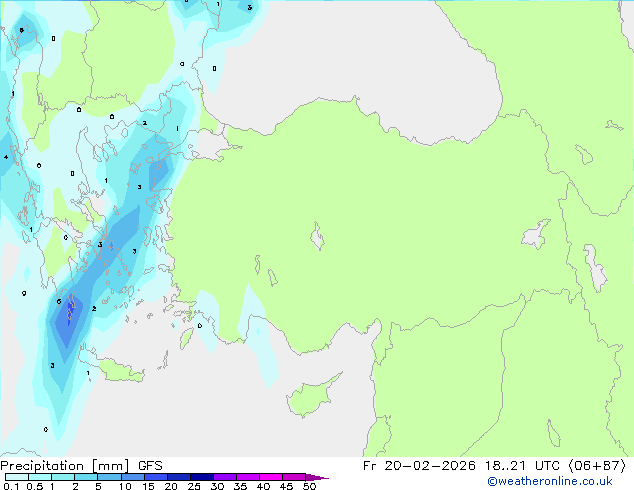The height and width of the screenshot is (490, 634).
Task: Click the island of Crete on the map
Action: pos(117,370)
